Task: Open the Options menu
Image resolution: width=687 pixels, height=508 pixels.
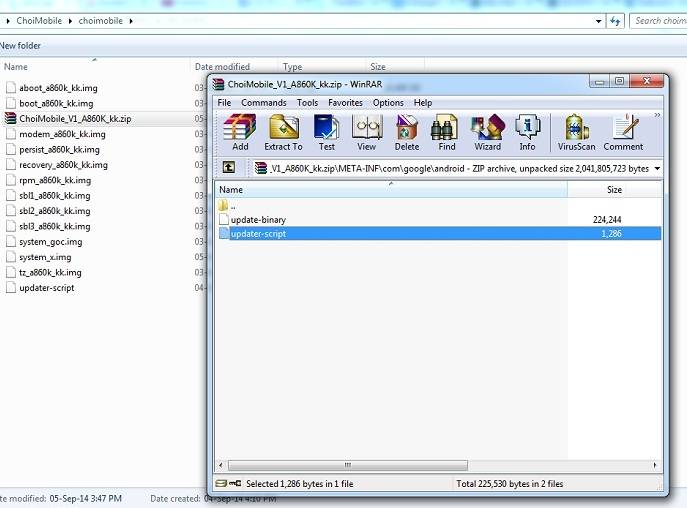Action: coord(388,103)
